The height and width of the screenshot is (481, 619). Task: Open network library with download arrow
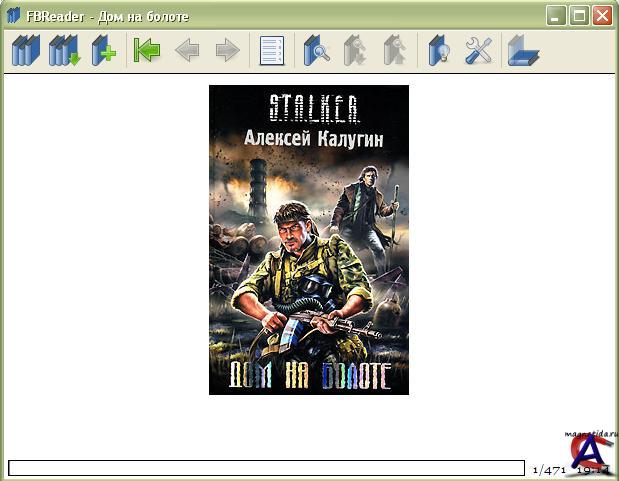[65, 50]
